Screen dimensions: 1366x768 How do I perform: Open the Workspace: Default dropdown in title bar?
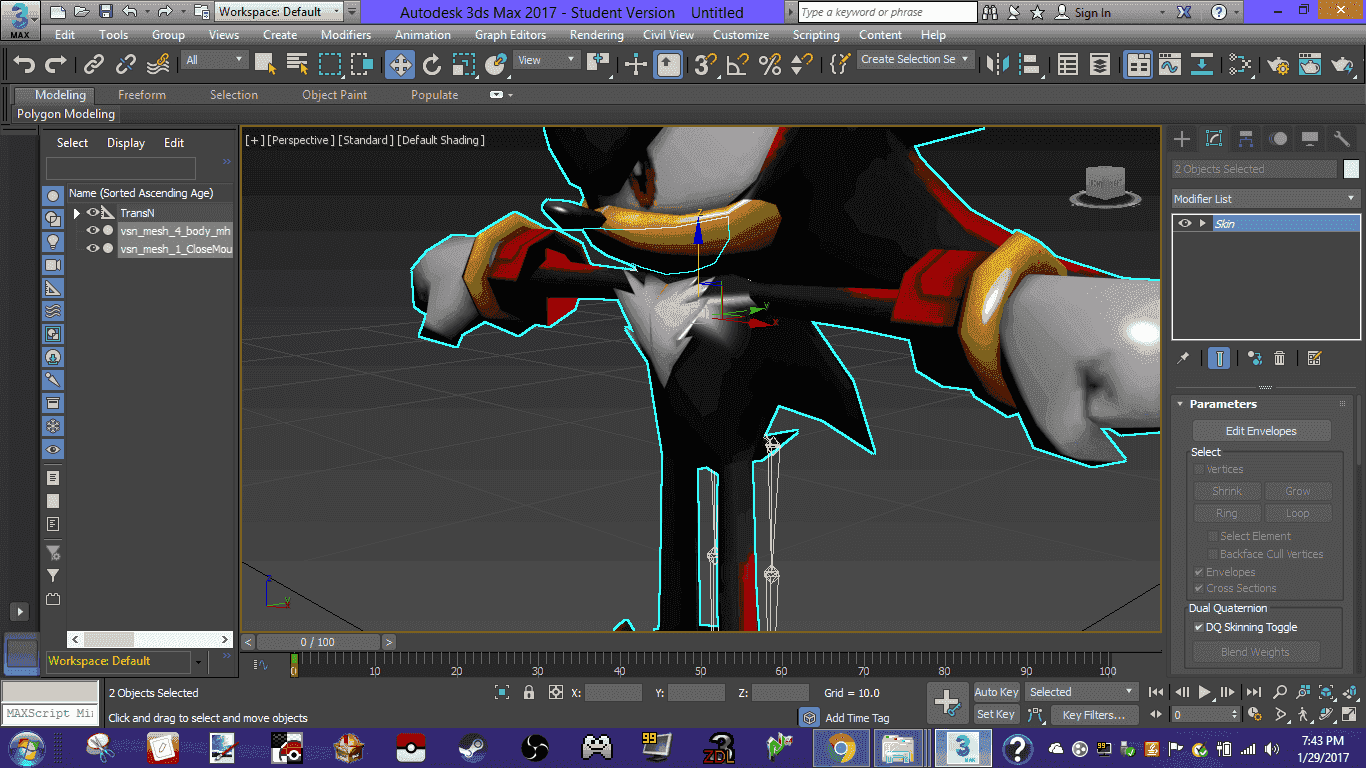click(x=280, y=12)
